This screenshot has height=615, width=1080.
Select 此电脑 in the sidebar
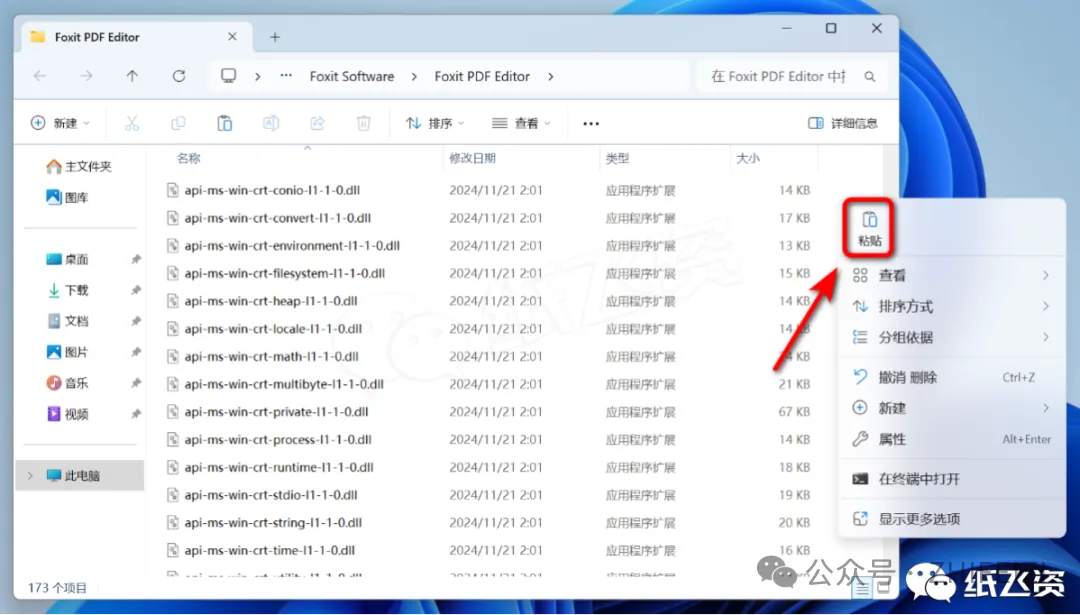coord(80,475)
